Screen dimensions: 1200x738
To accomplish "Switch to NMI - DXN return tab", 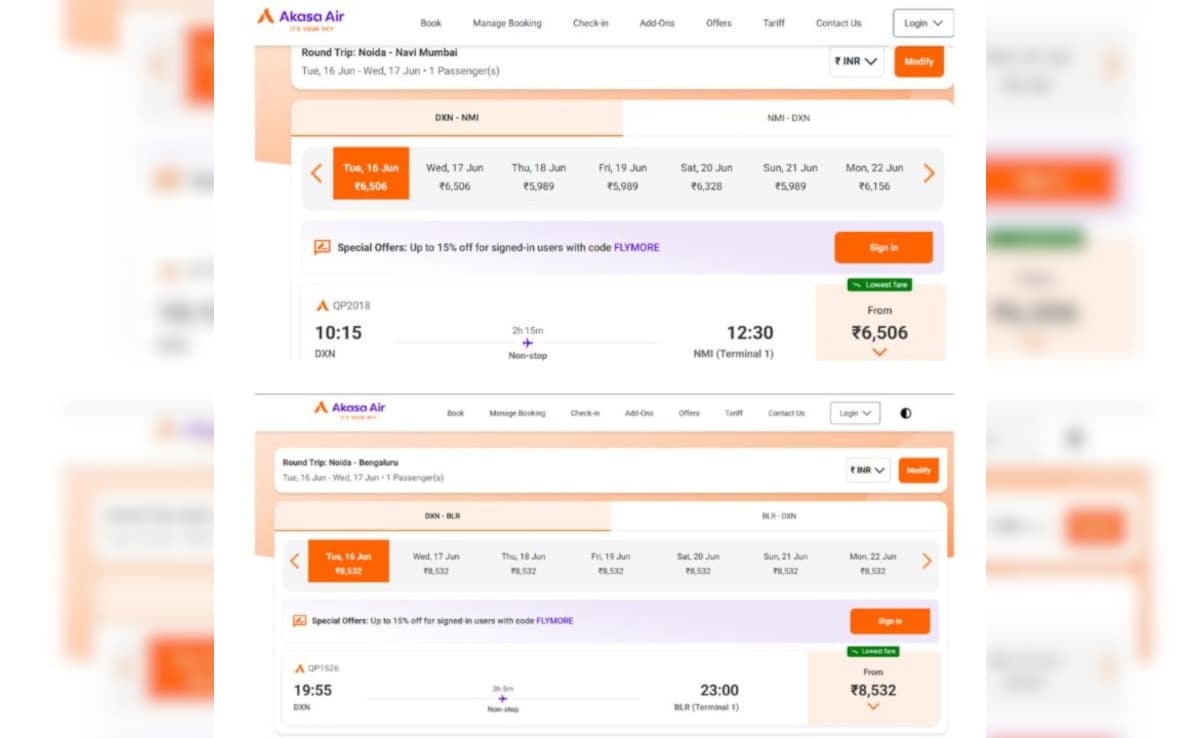I will (x=788, y=118).
